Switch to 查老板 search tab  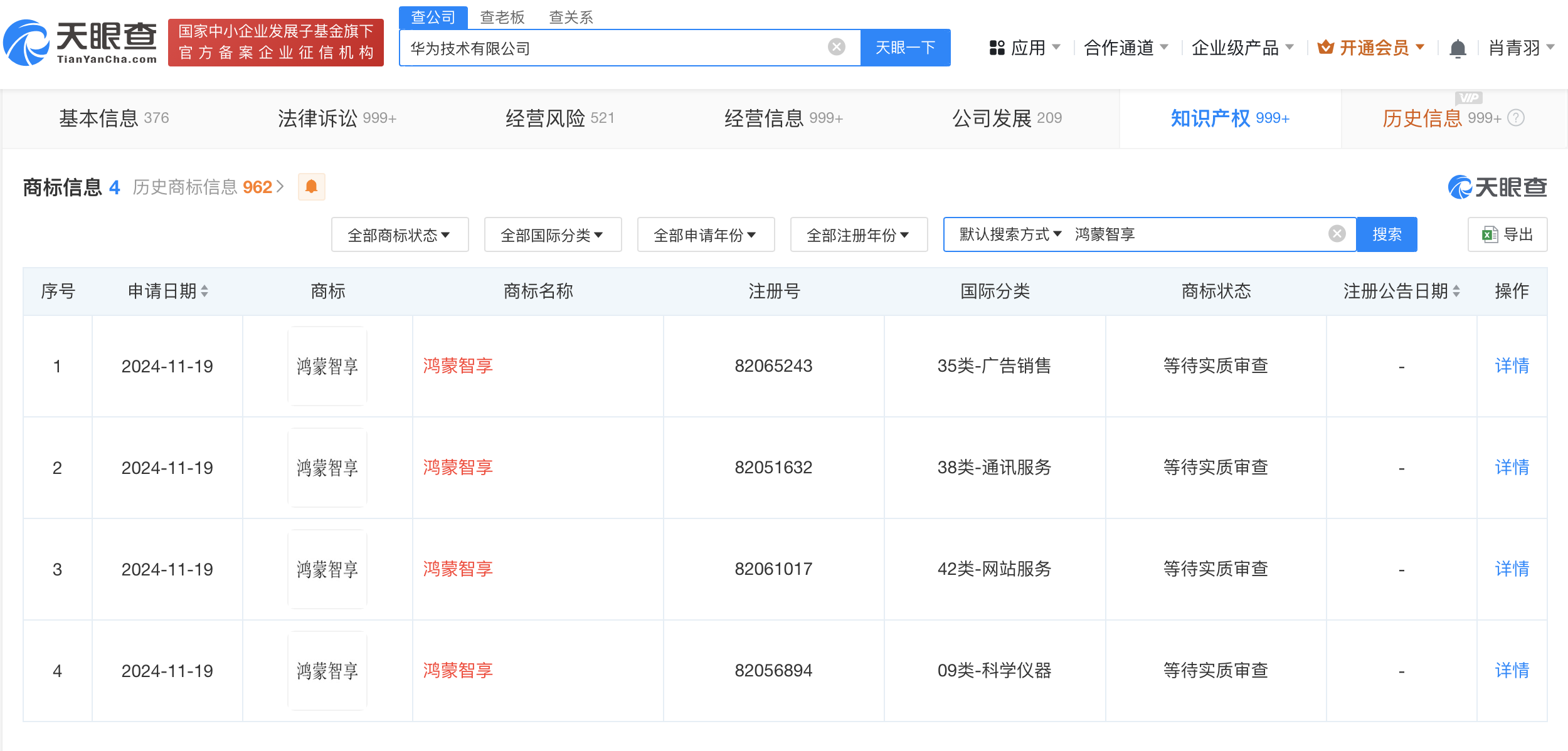coord(502,17)
